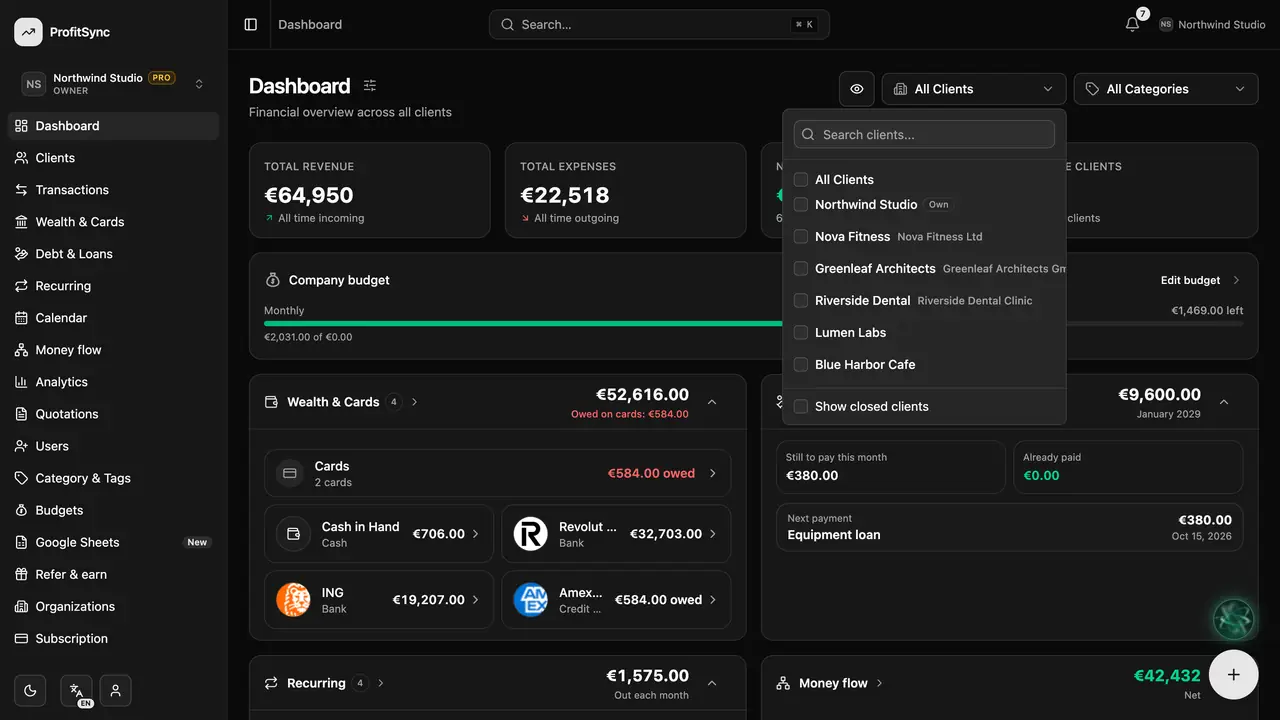Check the All Clients checkbox
Screen dimensions: 1280x720
[x=801, y=180]
